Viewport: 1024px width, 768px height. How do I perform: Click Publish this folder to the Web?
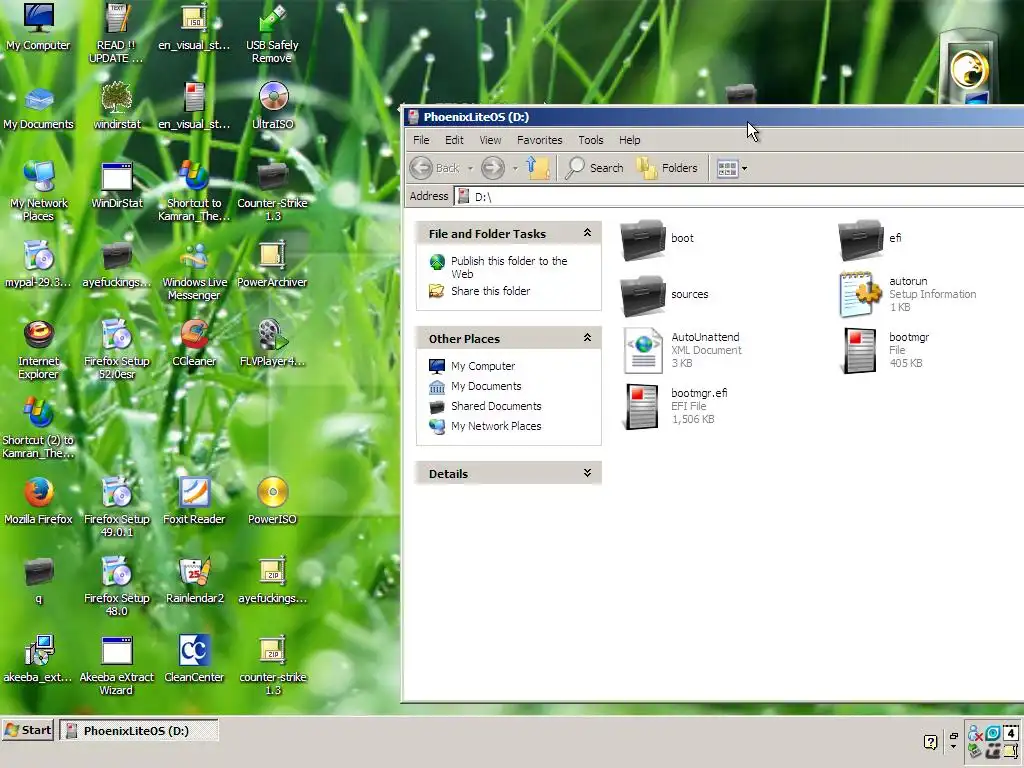coord(509,267)
